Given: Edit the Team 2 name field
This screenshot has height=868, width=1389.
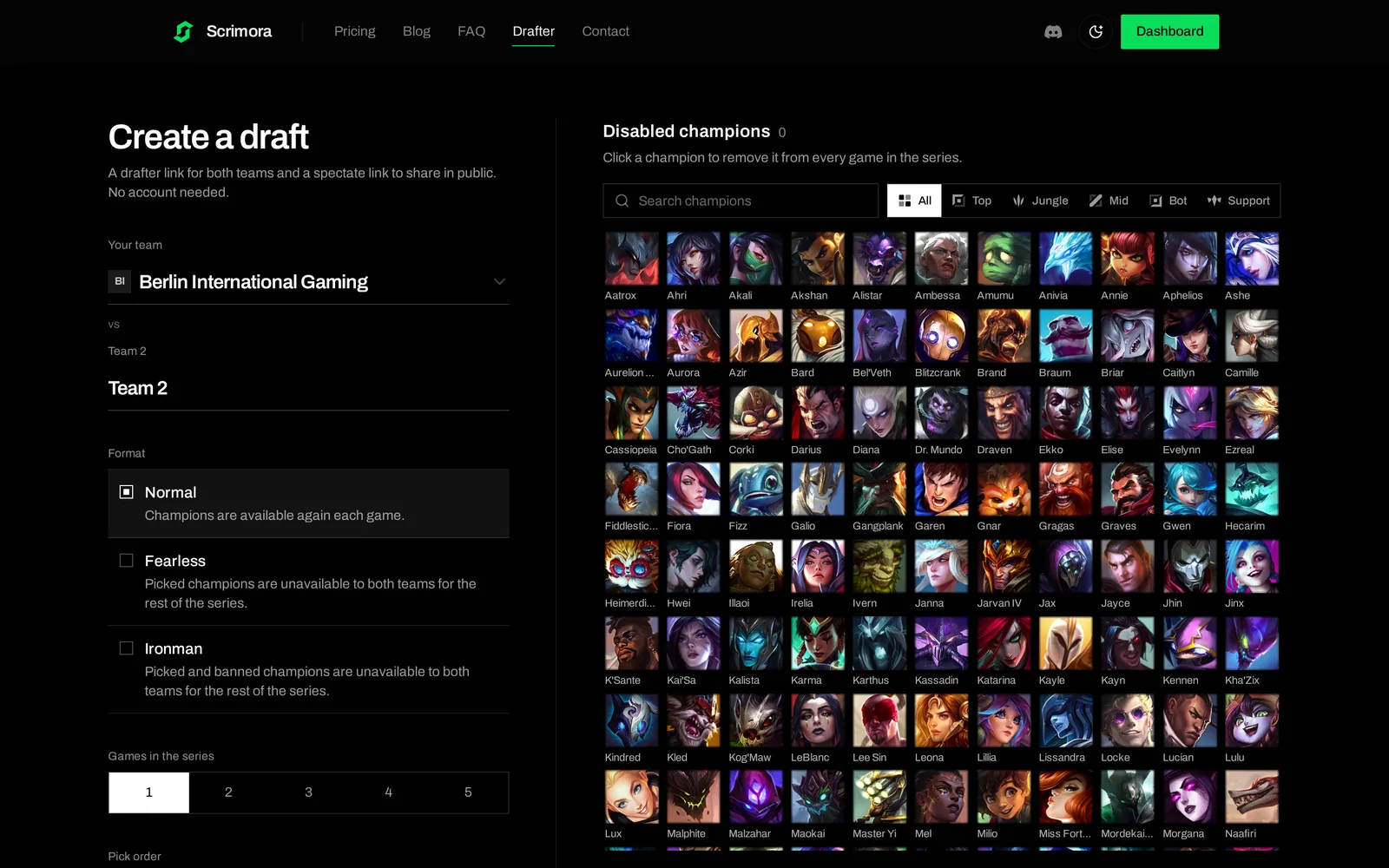Looking at the screenshot, I should click(x=308, y=388).
